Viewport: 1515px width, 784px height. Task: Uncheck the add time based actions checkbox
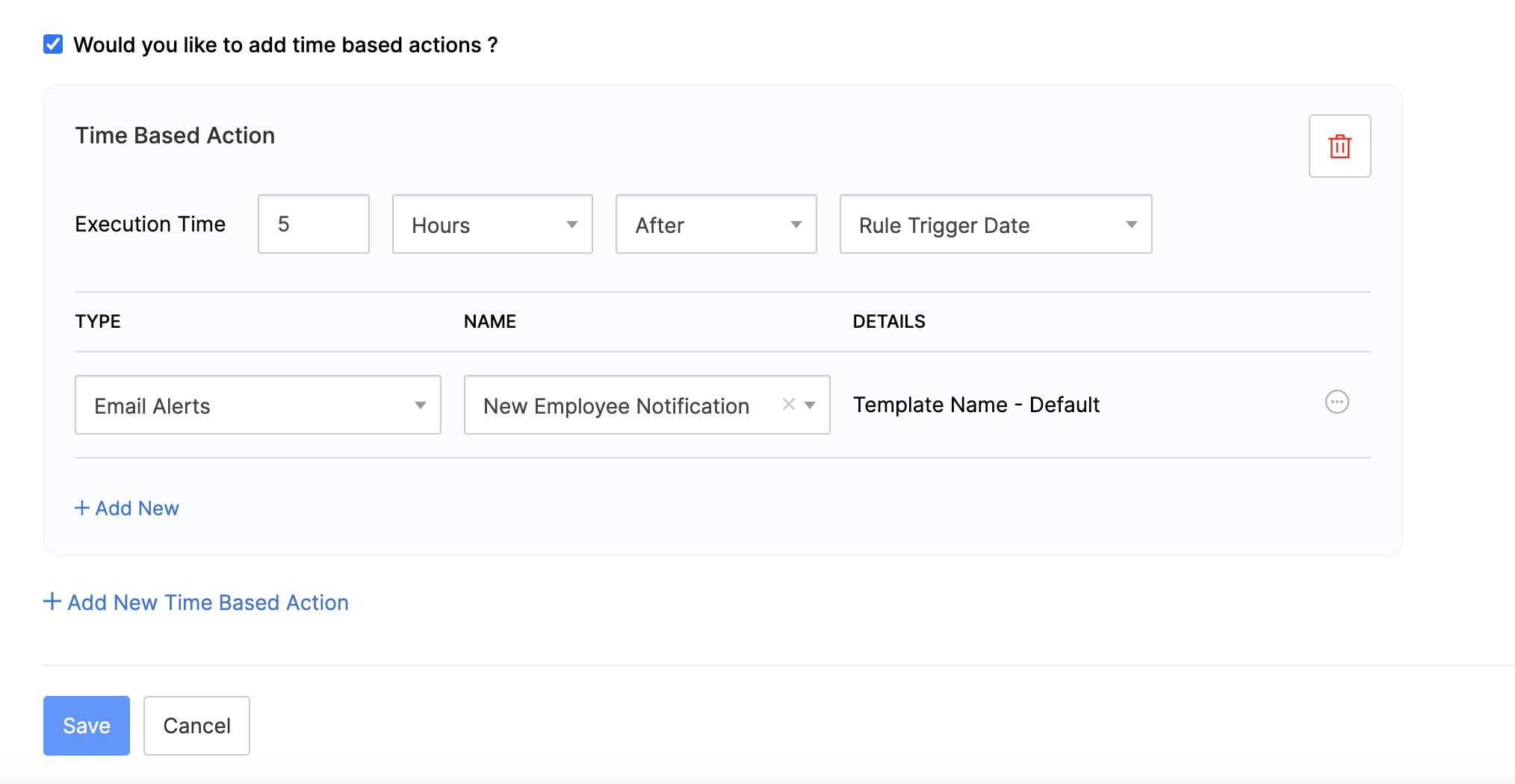tap(52, 45)
